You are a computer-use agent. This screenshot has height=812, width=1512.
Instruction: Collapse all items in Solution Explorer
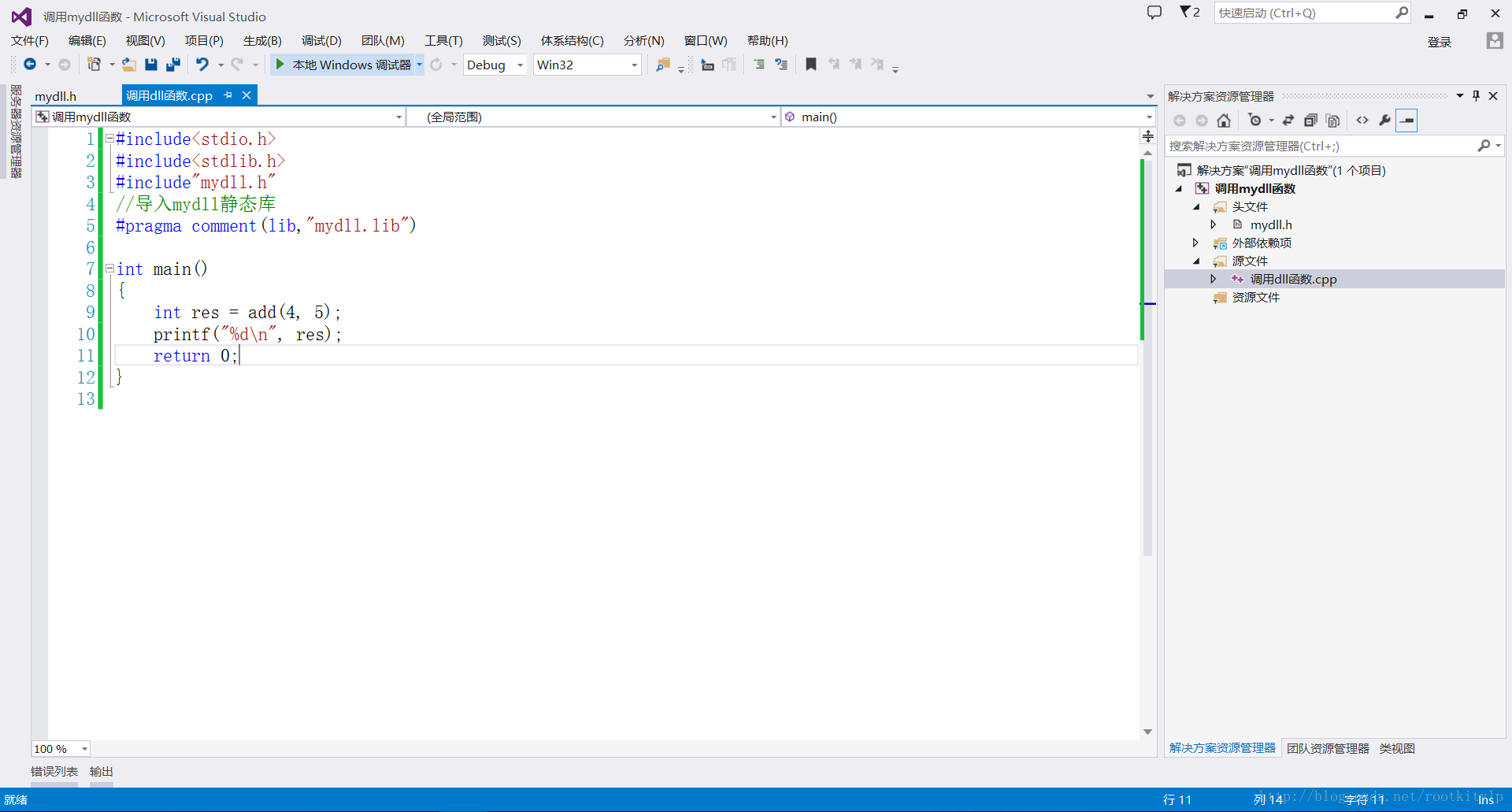[x=1310, y=121]
